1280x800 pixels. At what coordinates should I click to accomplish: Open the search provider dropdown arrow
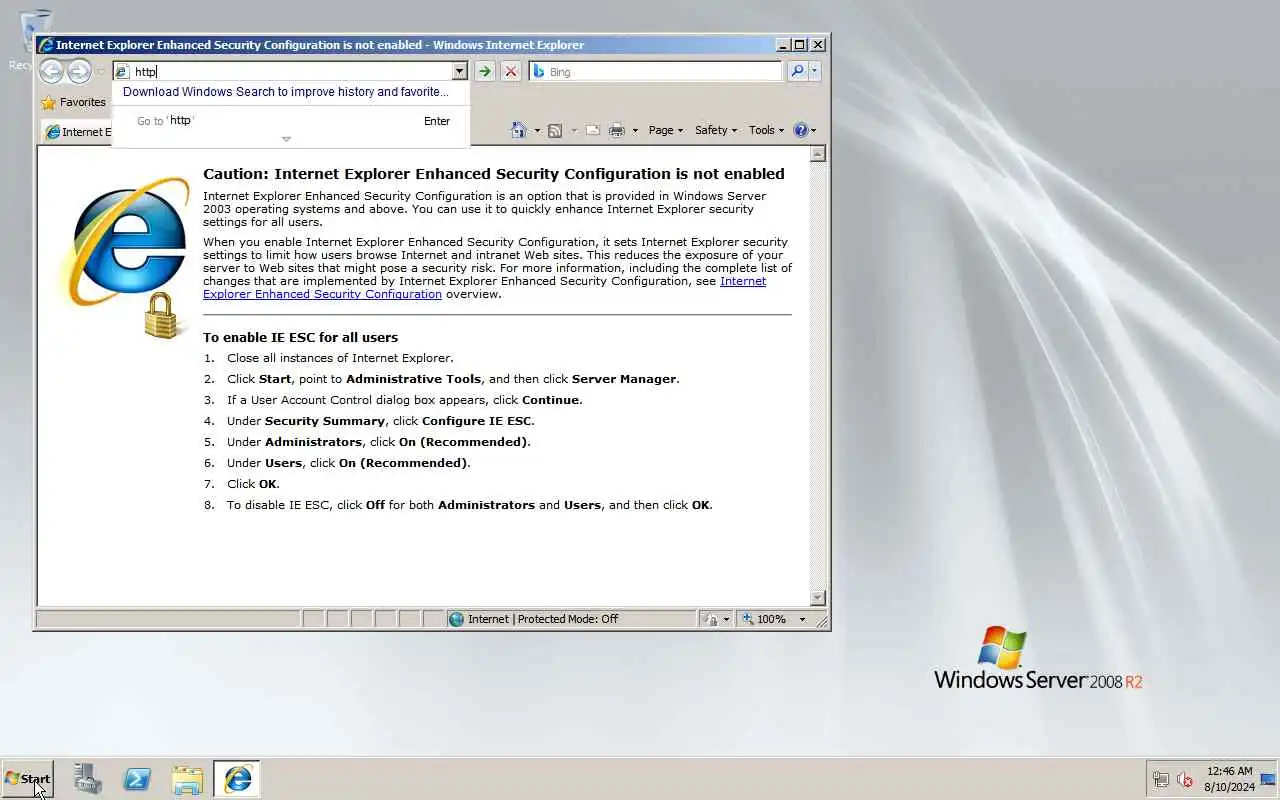(x=815, y=71)
